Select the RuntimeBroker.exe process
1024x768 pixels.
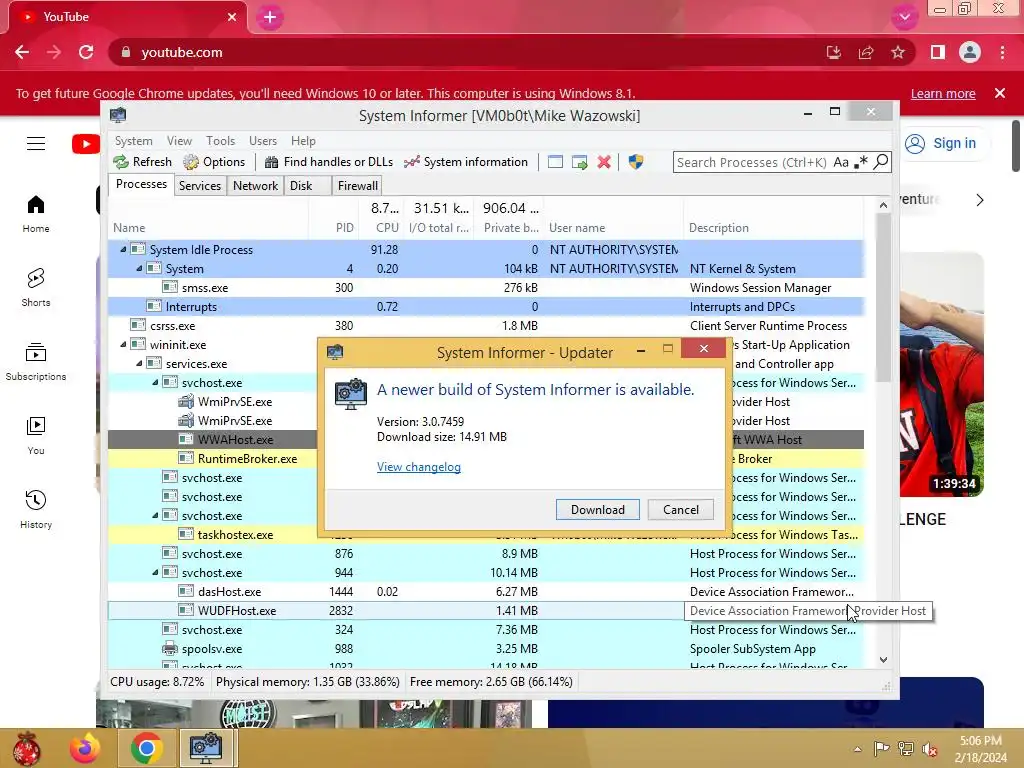click(247, 458)
